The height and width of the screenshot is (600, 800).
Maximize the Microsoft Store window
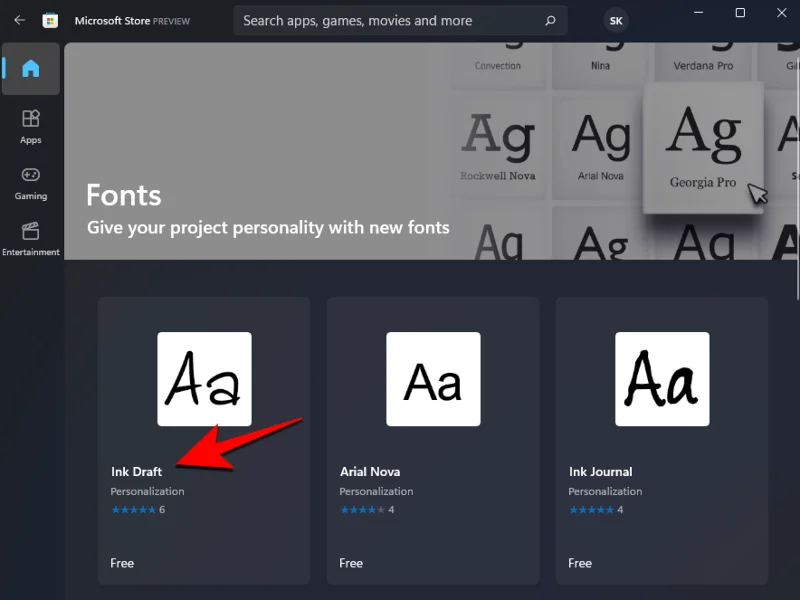pyautogui.click(x=740, y=12)
